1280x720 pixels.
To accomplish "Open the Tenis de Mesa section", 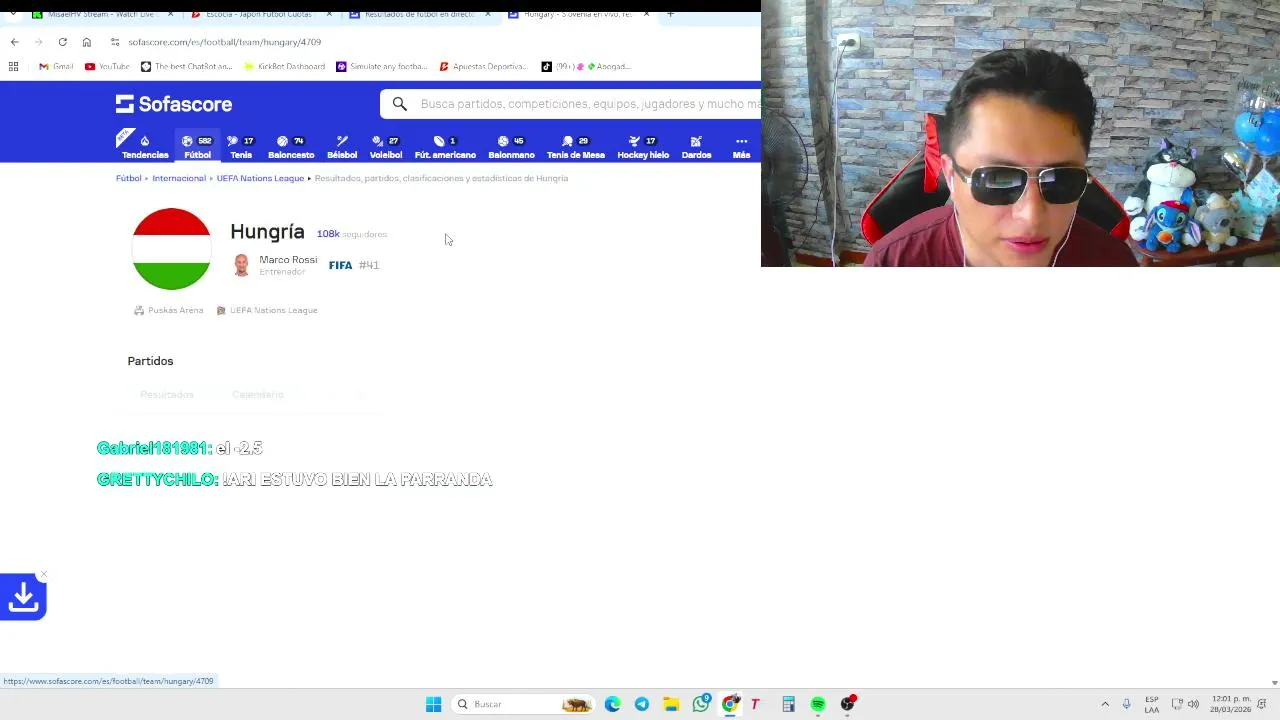I will click(576, 147).
